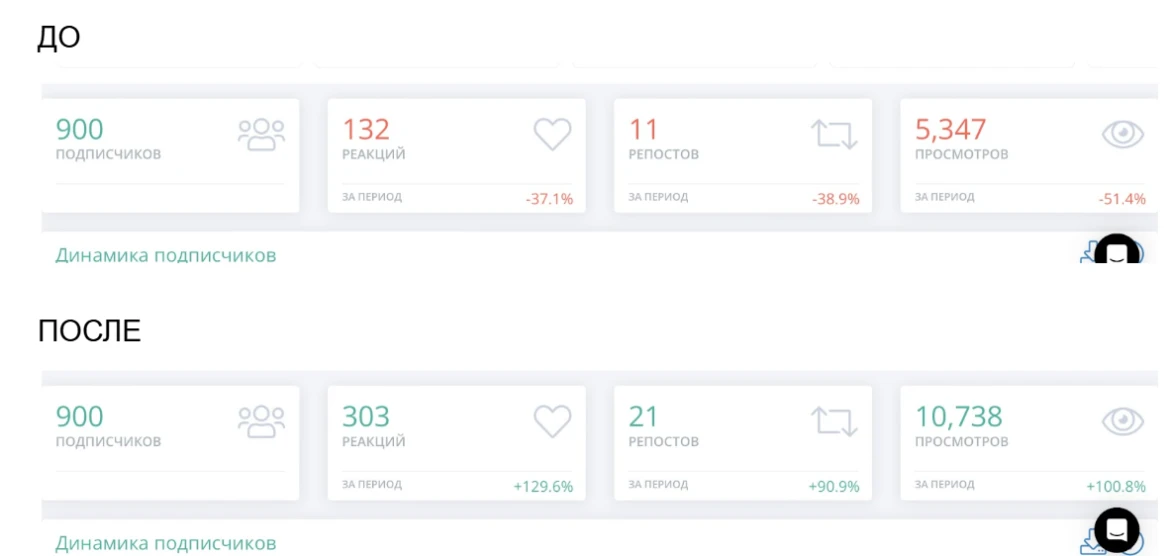Image resolution: width=1170 pixels, height=556 pixels.
Task: Click subscribers group icon in ПОСЛЕ card
Action: click(261, 421)
